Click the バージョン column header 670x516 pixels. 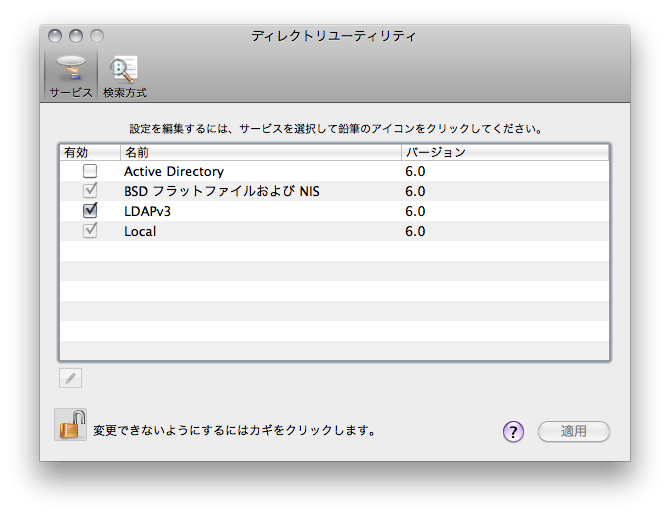coord(505,152)
